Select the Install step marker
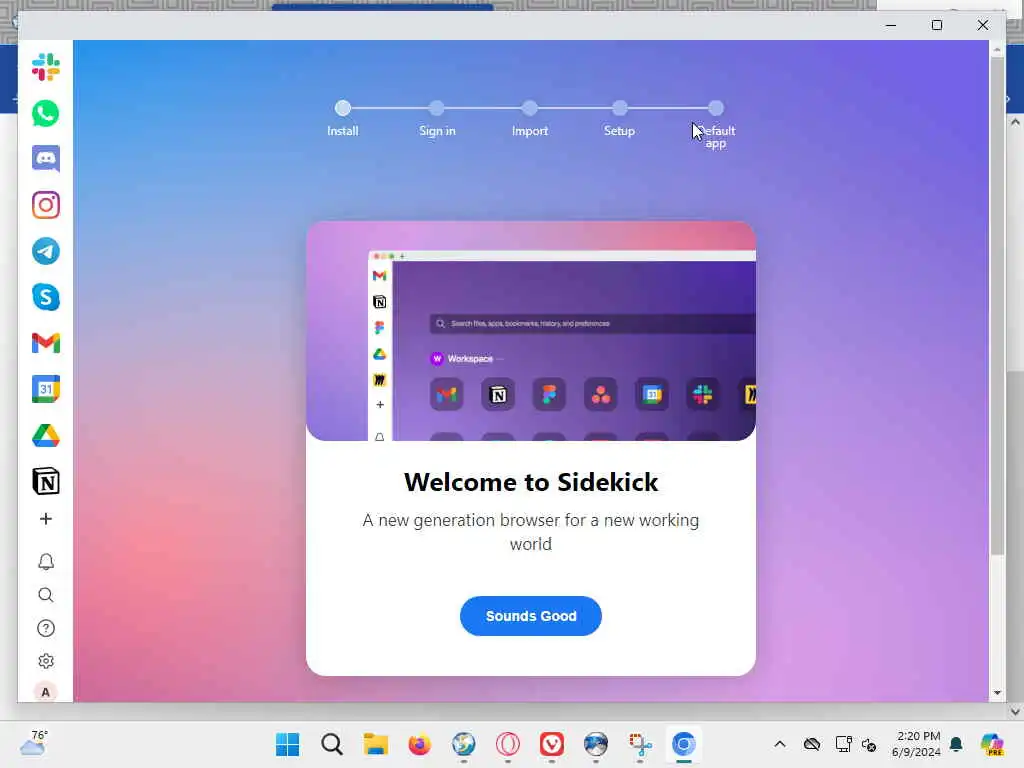The image size is (1024, 768). [x=343, y=108]
